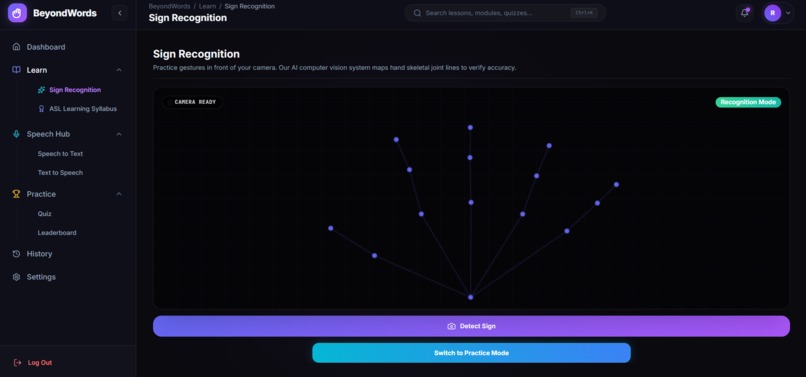Click the magnifier icon in the search bar
Viewport: 806px width, 377px height.
417,13
